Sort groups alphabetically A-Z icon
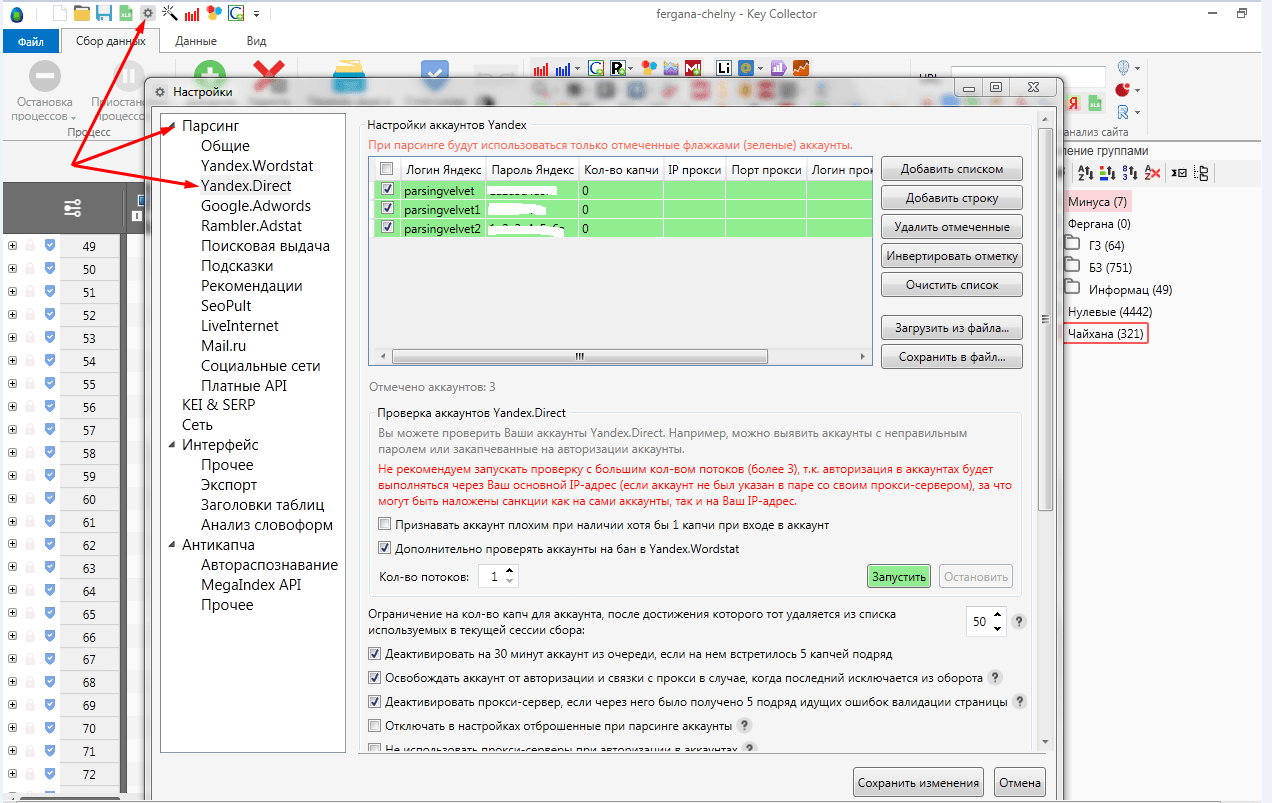 (x=1086, y=173)
